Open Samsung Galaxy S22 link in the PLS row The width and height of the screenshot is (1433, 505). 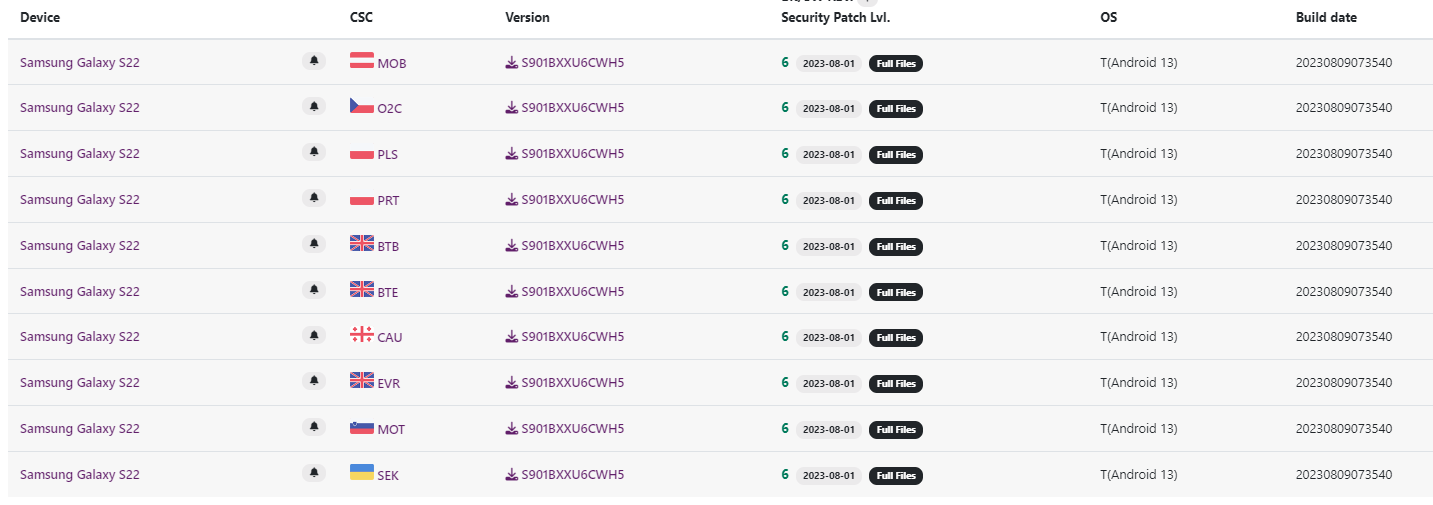click(80, 154)
